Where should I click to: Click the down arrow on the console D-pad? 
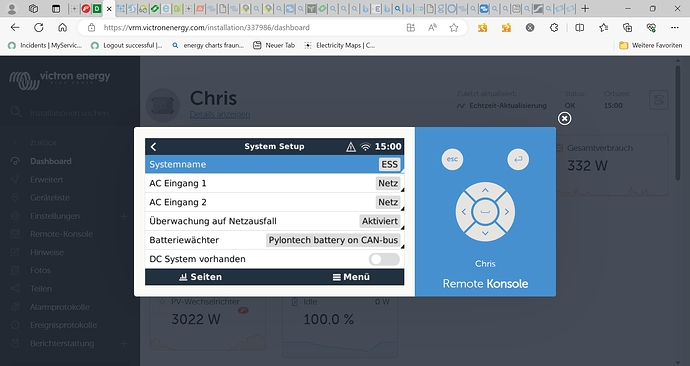point(485,233)
